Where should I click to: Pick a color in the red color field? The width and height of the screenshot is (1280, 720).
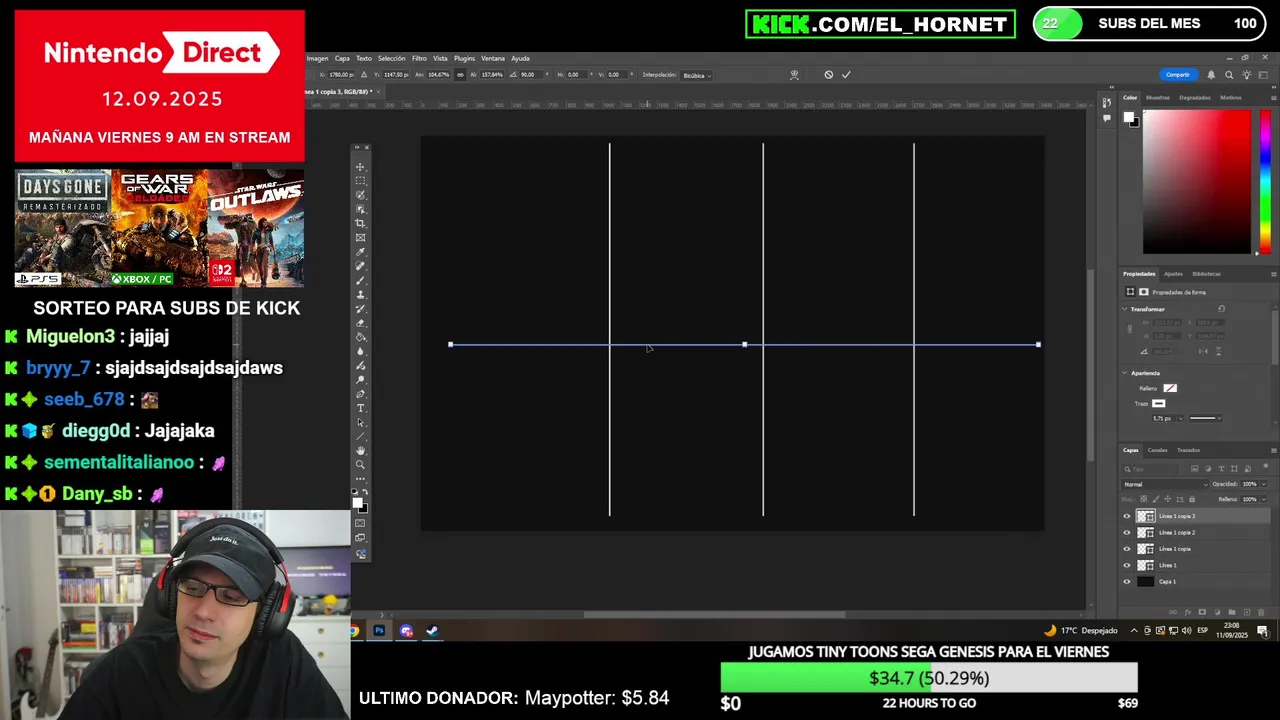pos(1197,182)
